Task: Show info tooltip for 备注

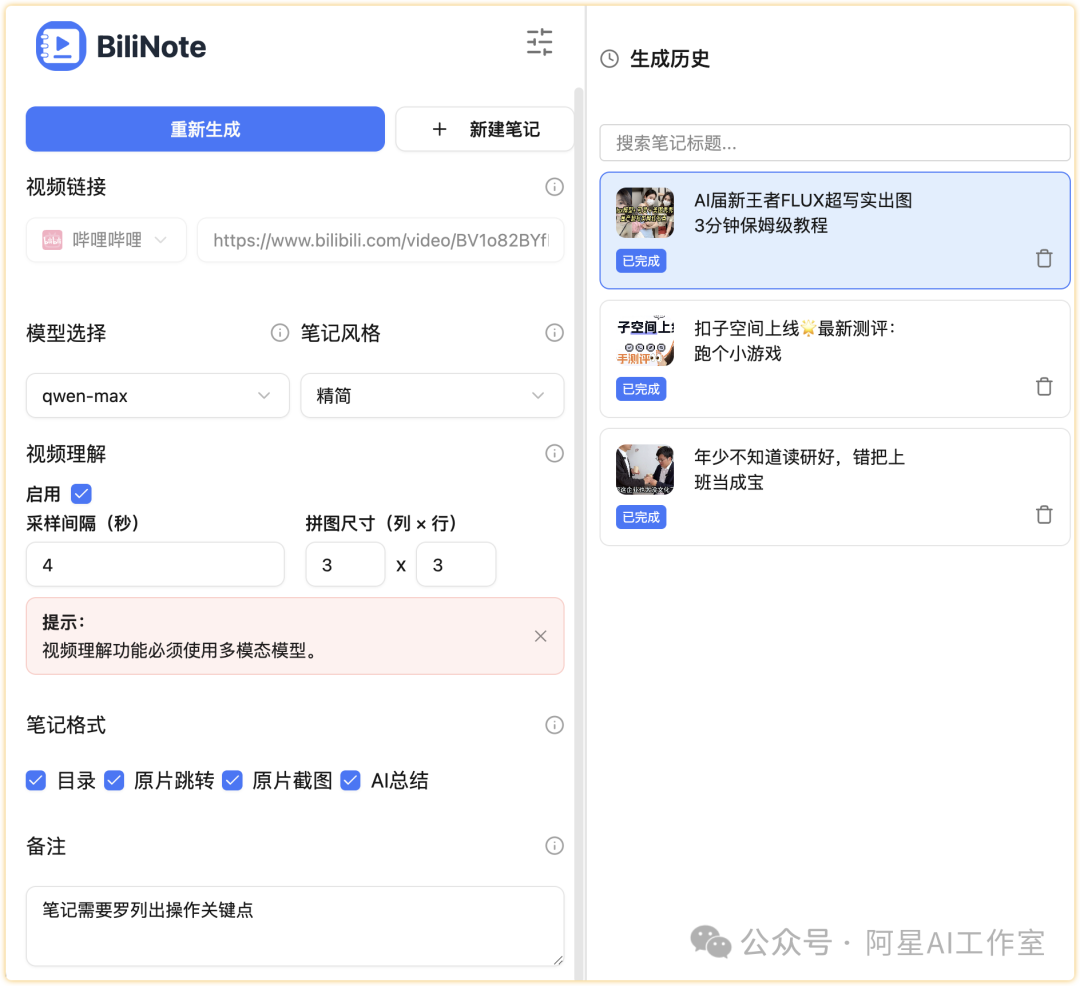Action: point(554,845)
